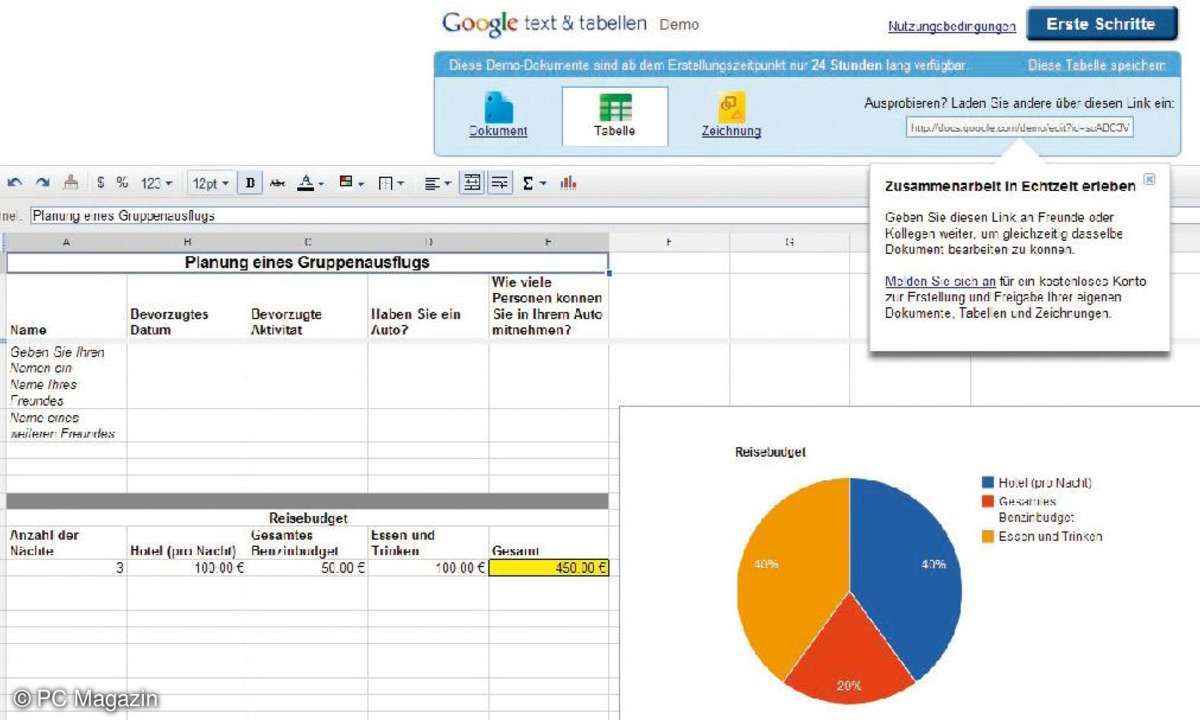Screen dimensions: 1200x720
Task: Select the merged title cell Planung eines Gruppenausflugs
Action: [x=307, y=262]
